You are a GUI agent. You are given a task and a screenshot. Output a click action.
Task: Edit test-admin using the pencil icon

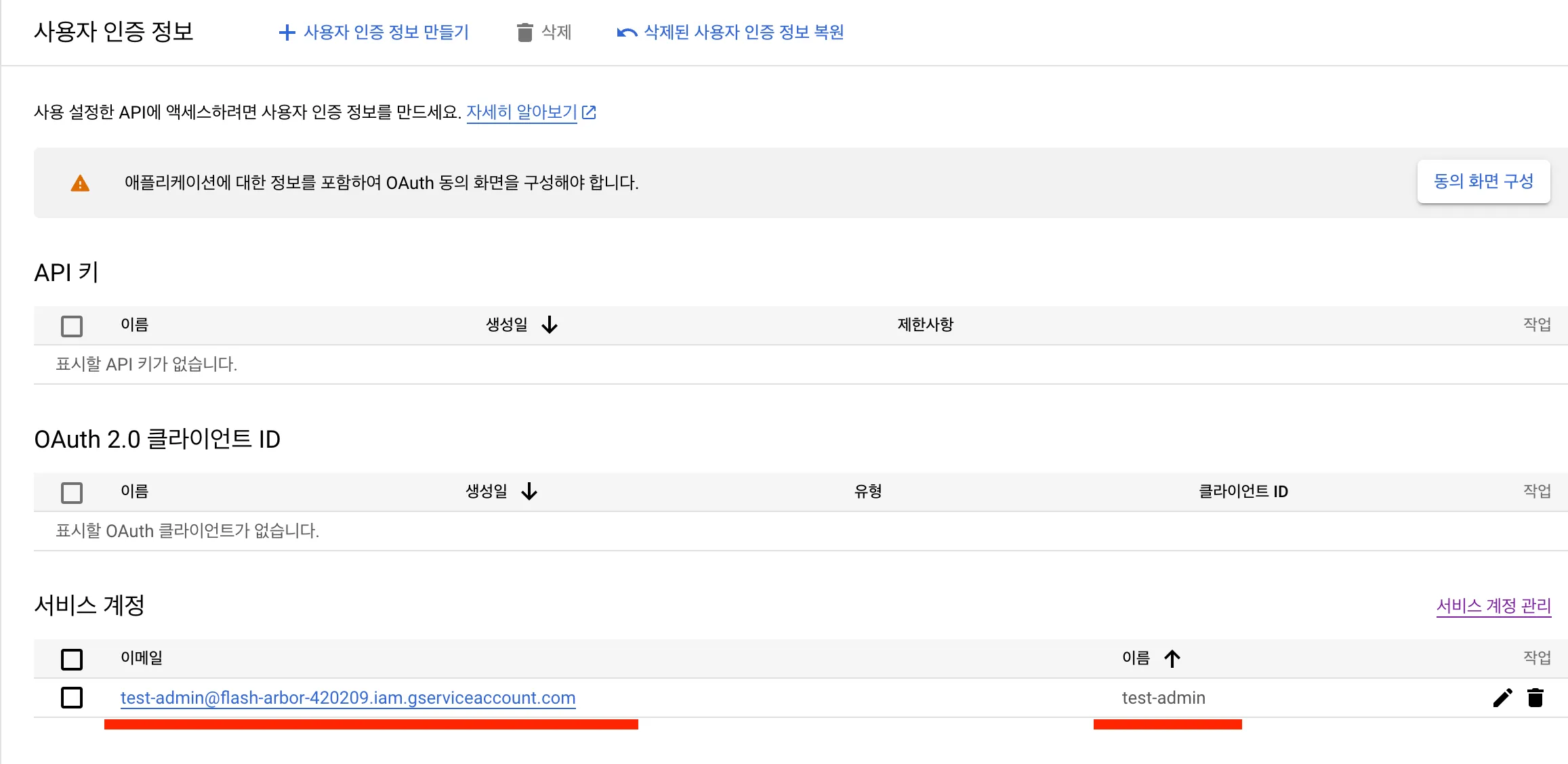(x=1502, y=698)
